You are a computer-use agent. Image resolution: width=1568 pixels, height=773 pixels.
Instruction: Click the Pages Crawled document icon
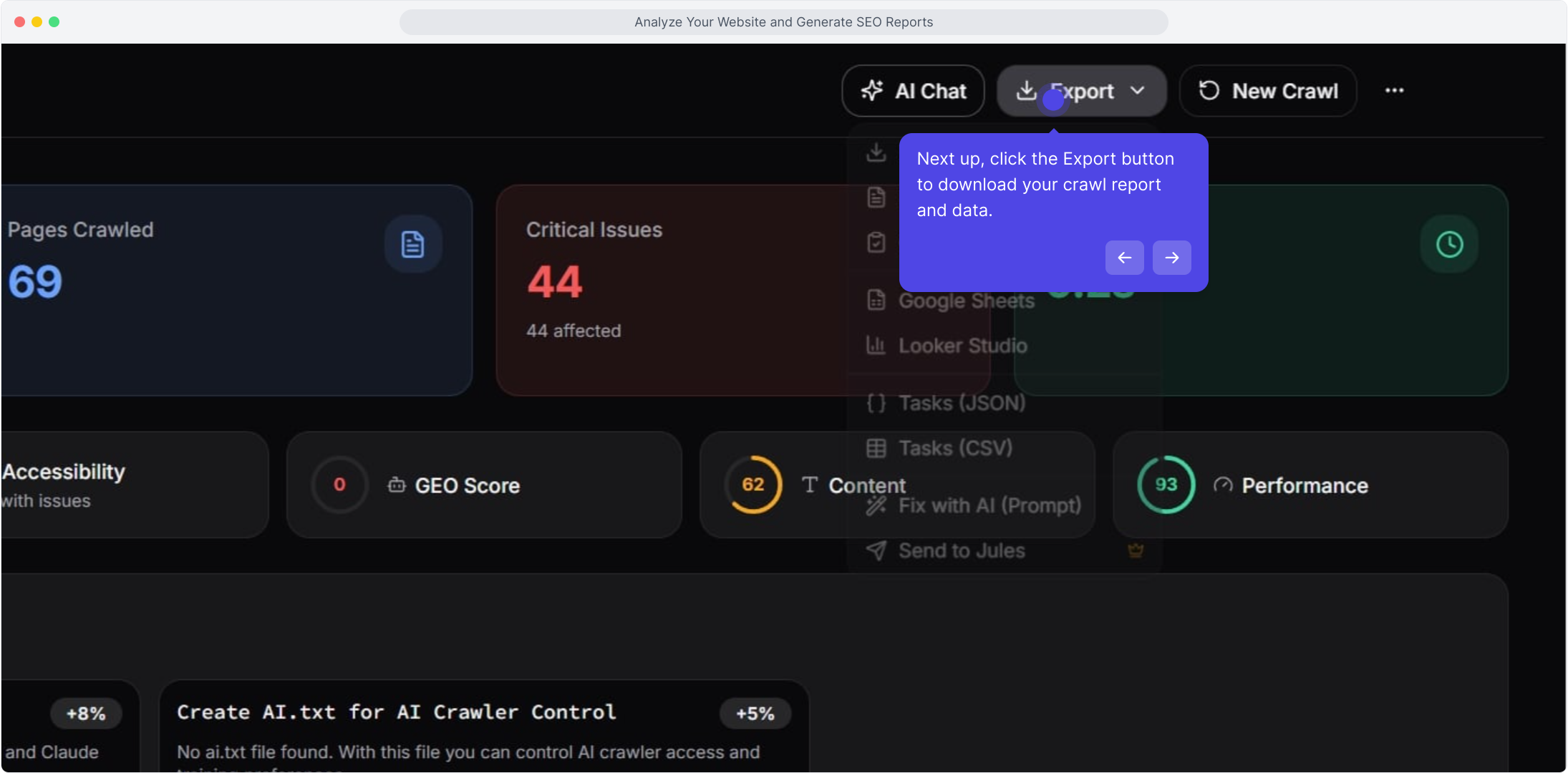[x=412, y=244]
